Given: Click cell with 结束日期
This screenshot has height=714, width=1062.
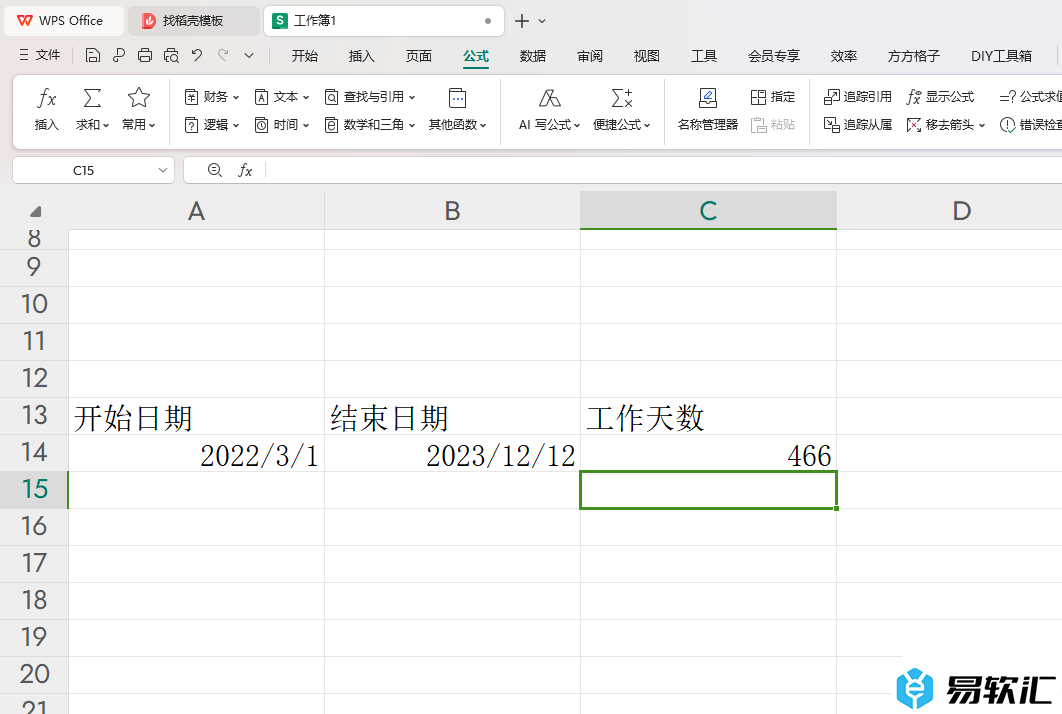Looking at the screenshot, I should point(452,417).
